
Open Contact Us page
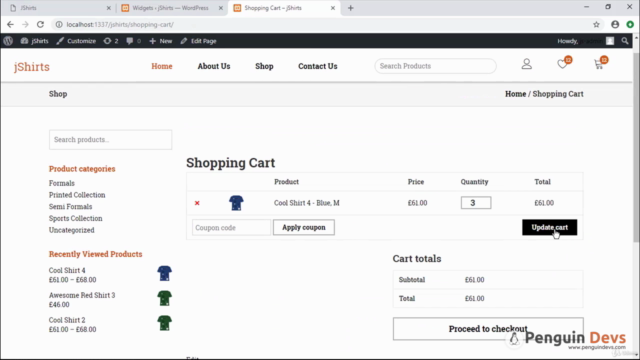(x=318, y=66)
